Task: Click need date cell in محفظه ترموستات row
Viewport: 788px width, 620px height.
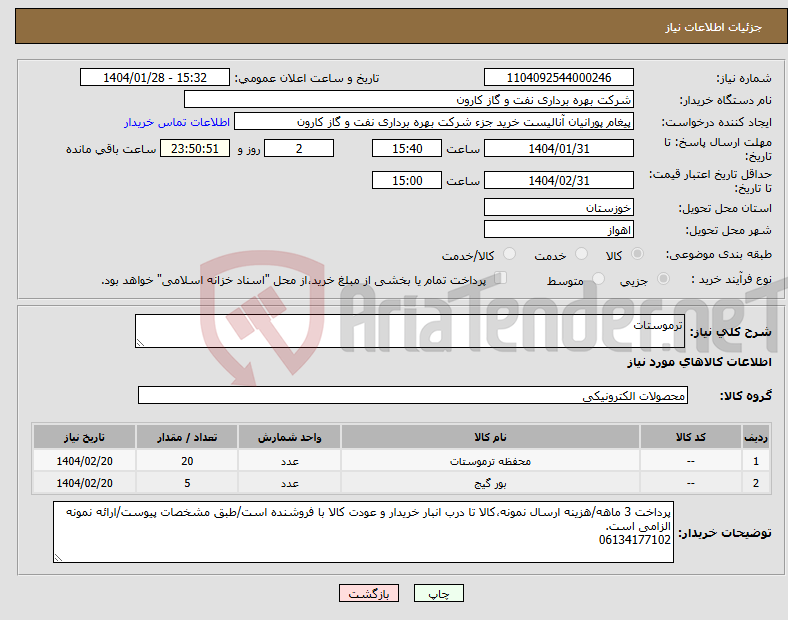Action: coord(84,461)
